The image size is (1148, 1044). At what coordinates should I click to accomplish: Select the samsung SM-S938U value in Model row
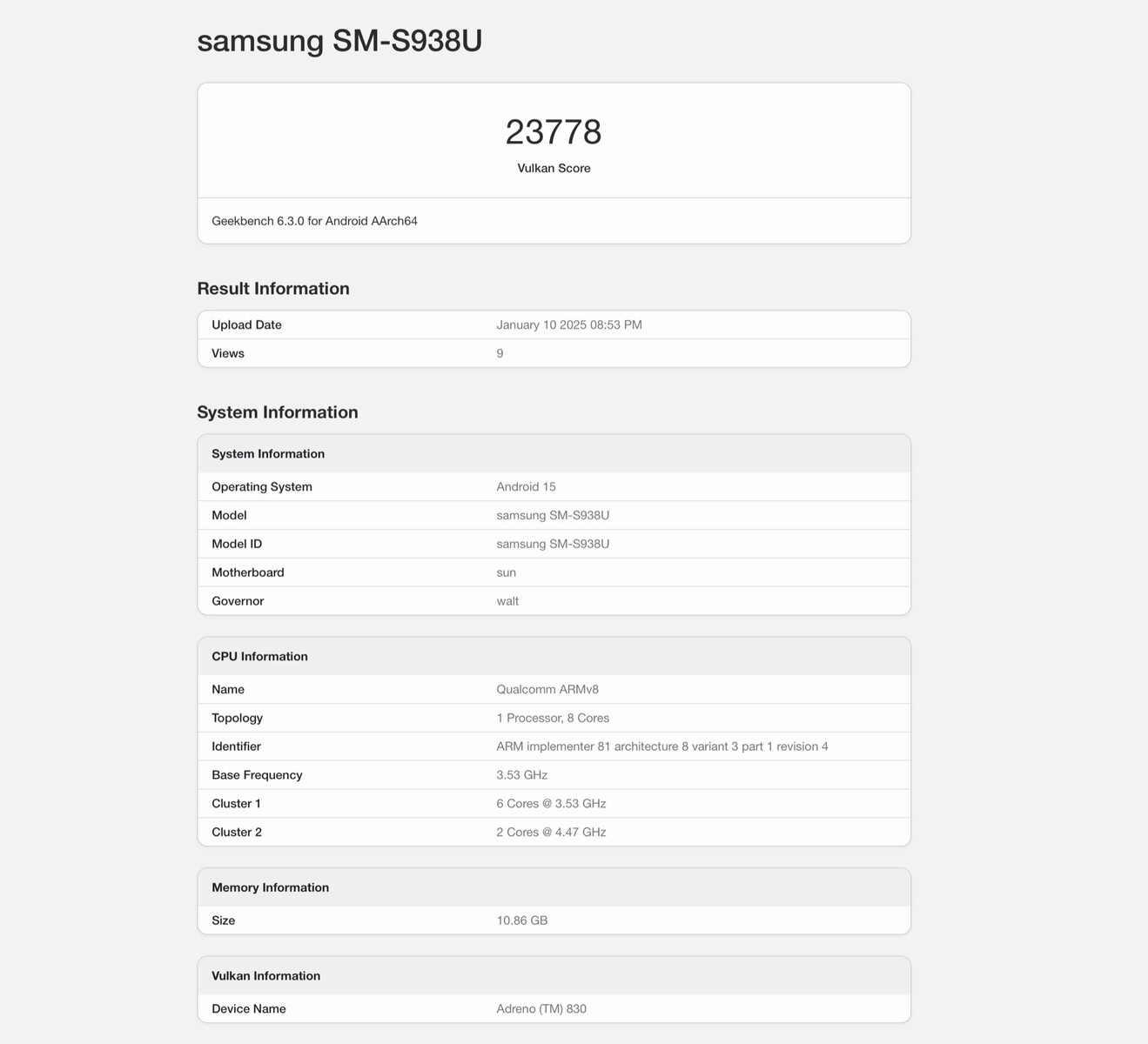553,515
